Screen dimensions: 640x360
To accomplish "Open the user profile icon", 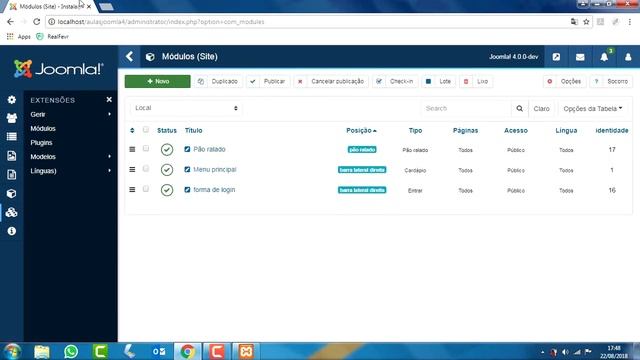I will tap(628, 57).
